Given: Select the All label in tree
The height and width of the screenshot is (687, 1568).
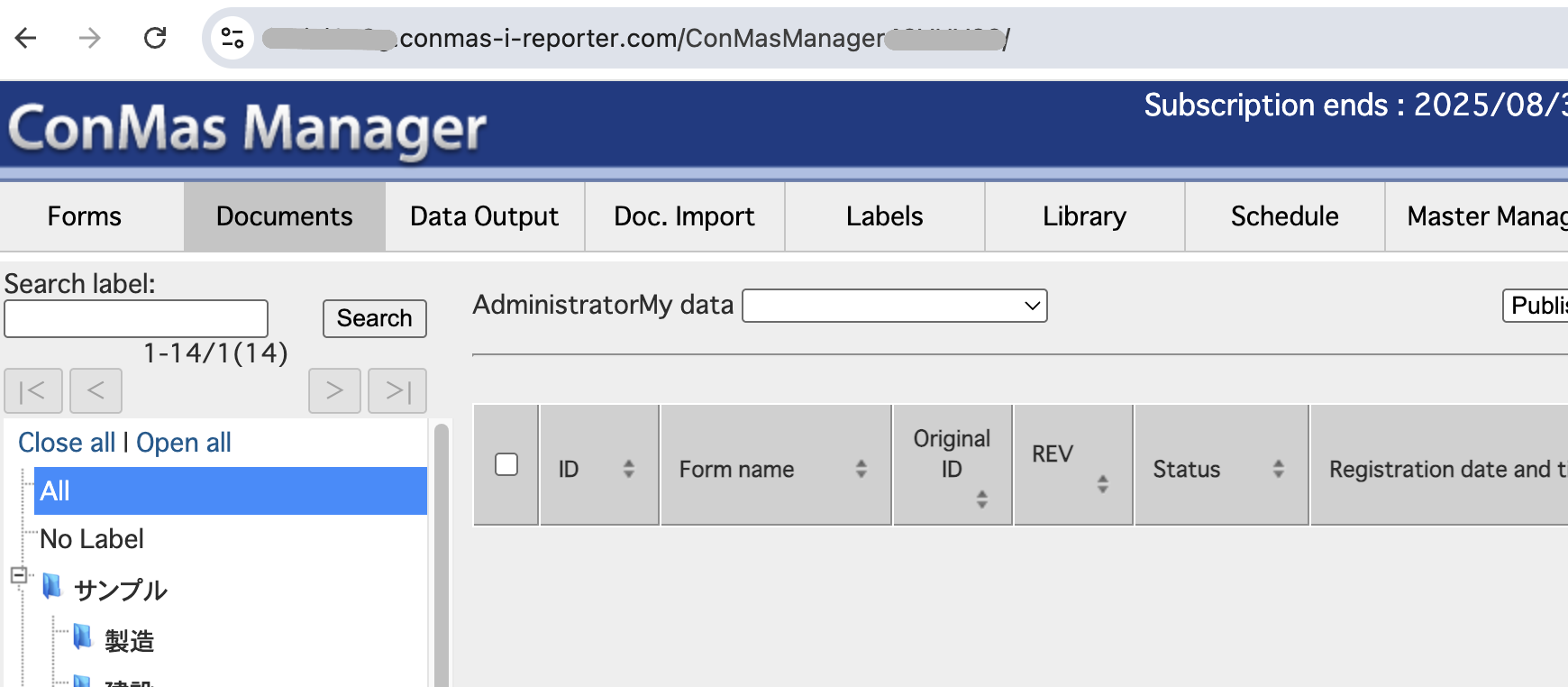Looking at the screenshot, I should click(x=231, y=491).
